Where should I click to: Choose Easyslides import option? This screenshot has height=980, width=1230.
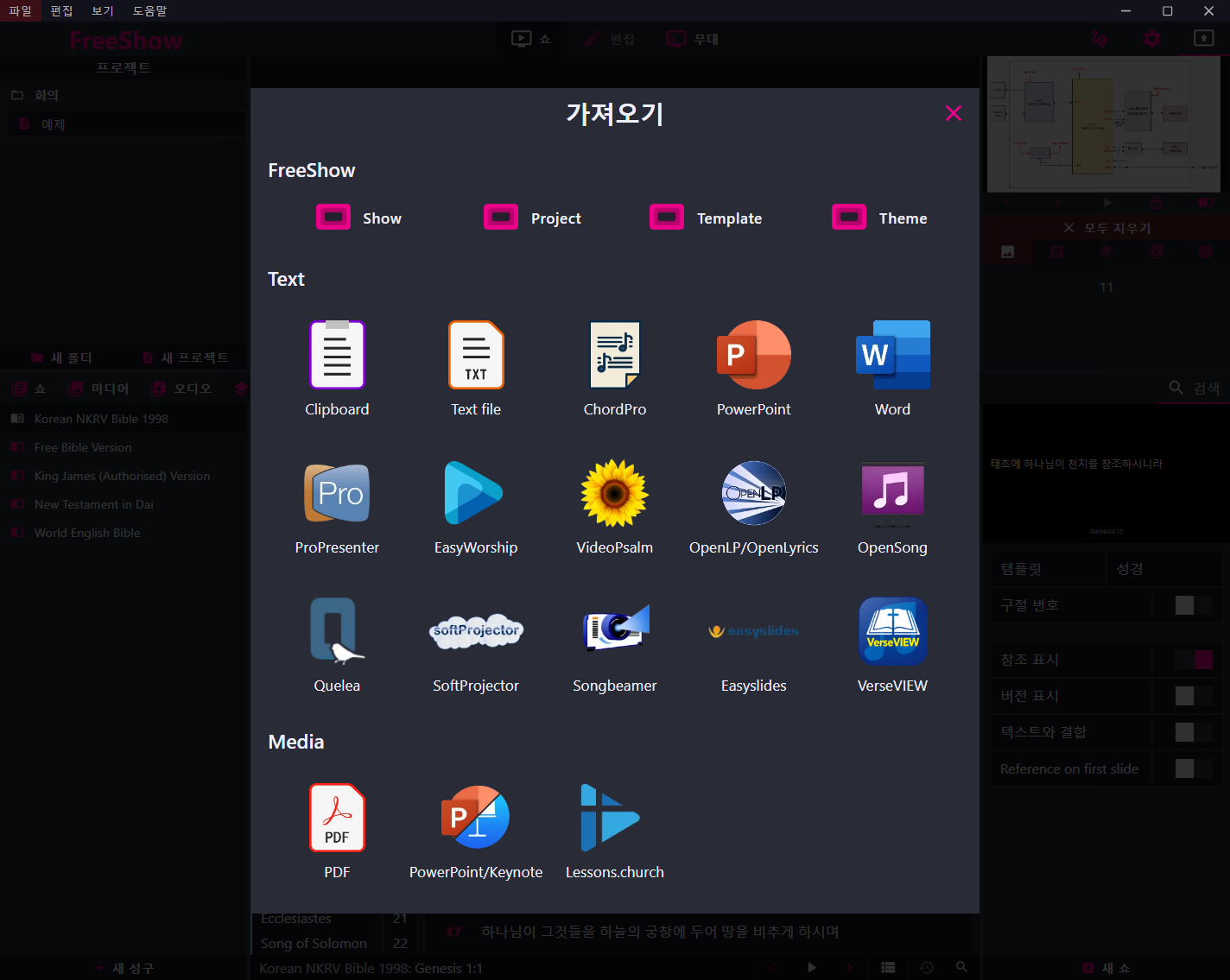click(x=753, y=645)
